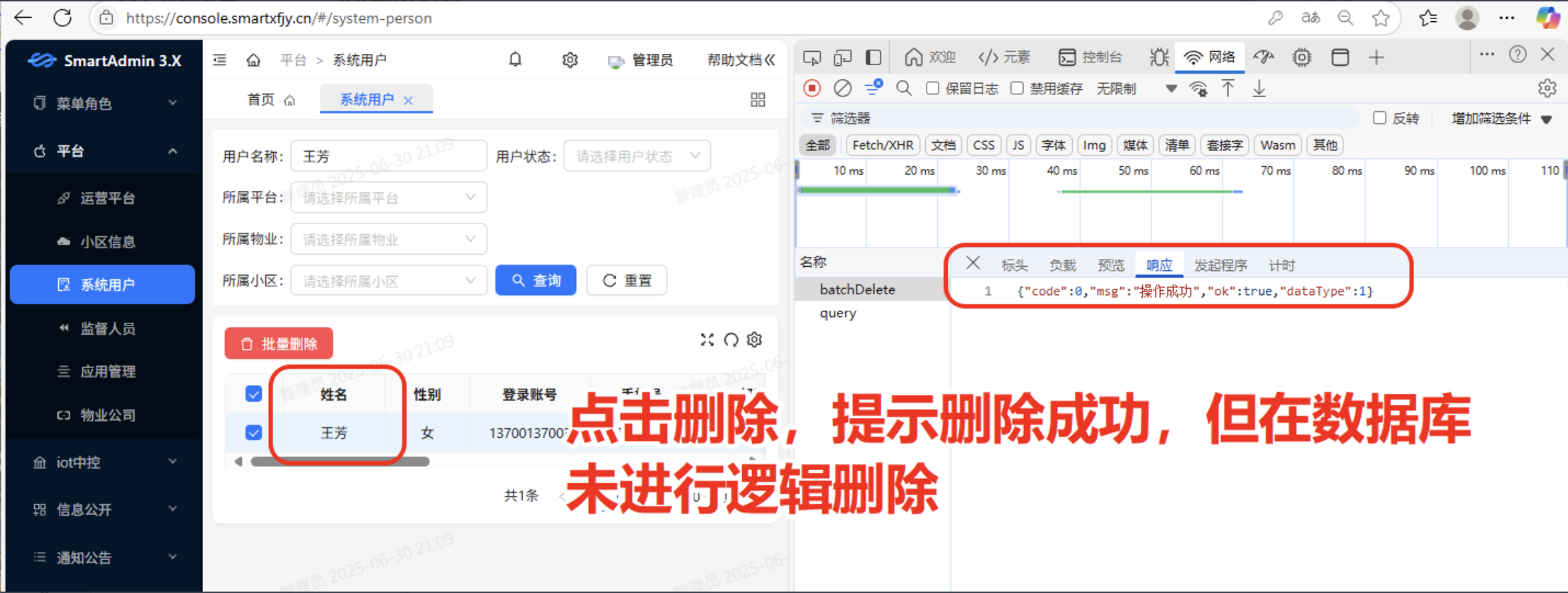
Task: Toggle the 反转 filter checkbox
Action: pyautogui.click(x=1380, y=118)
